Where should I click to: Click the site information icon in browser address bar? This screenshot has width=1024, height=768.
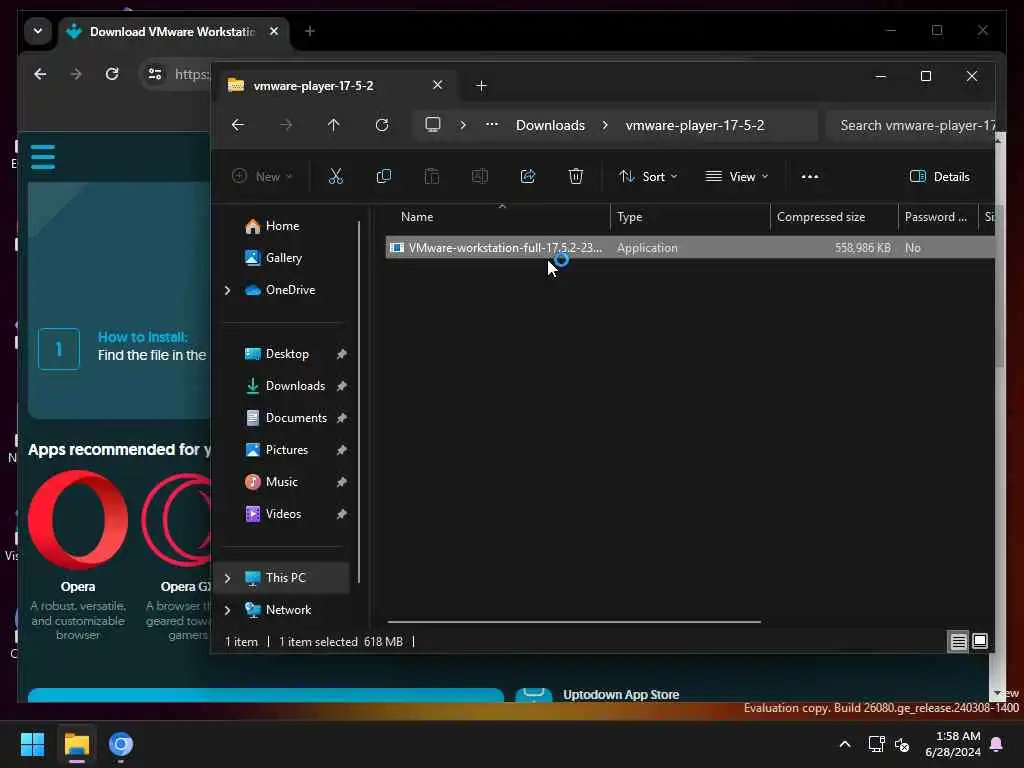coord(155,74)
